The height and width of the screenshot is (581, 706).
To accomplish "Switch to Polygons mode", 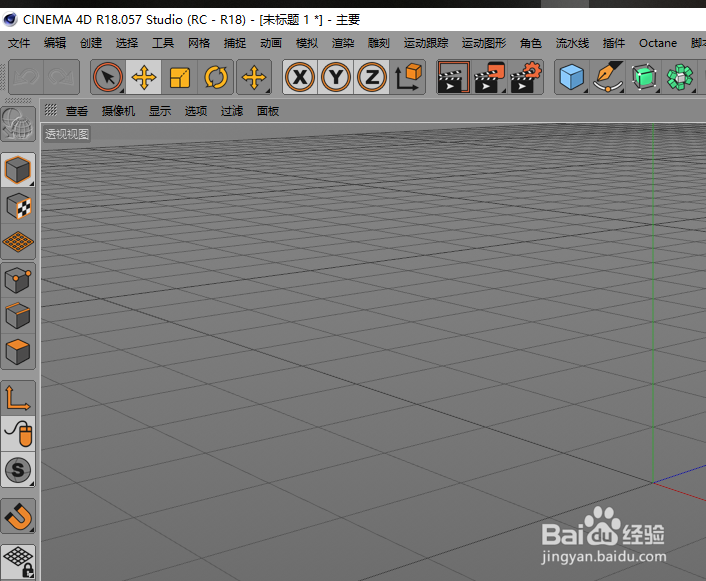I will (18, 352).
